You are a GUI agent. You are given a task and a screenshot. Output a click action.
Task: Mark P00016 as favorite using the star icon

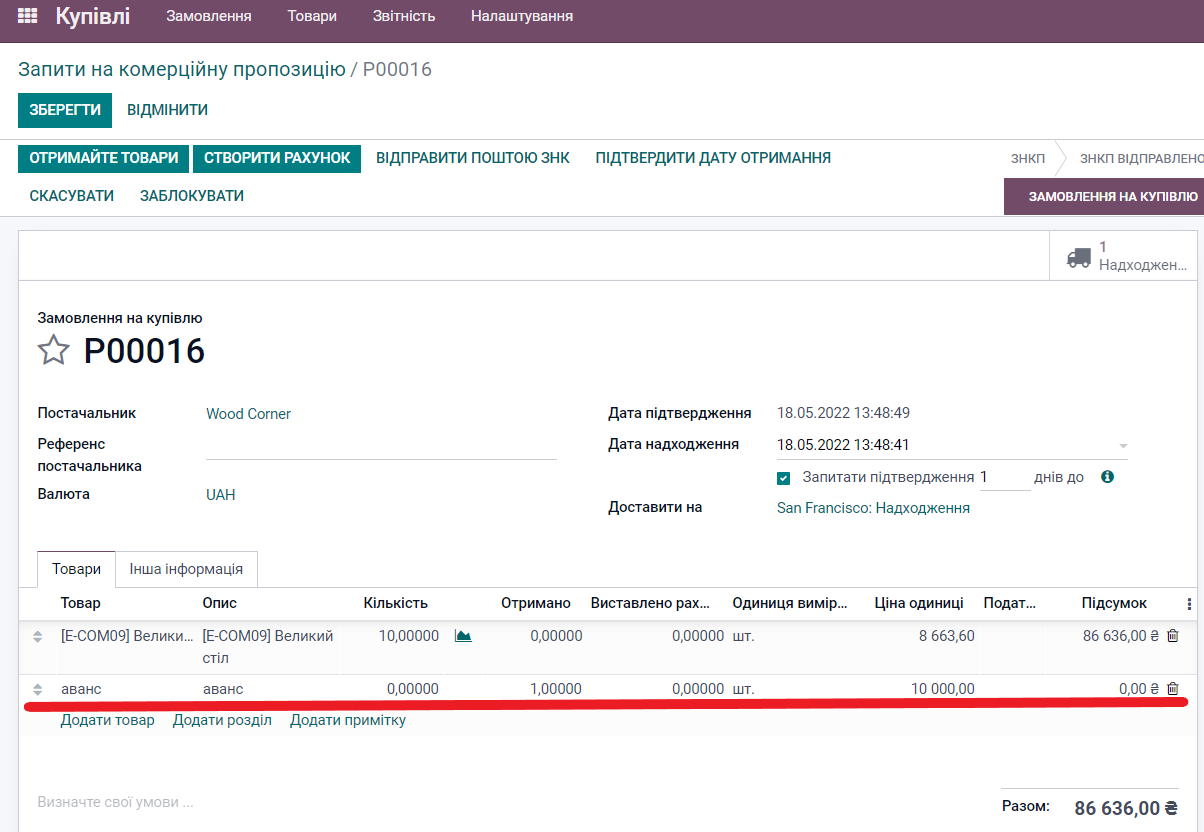53,350
